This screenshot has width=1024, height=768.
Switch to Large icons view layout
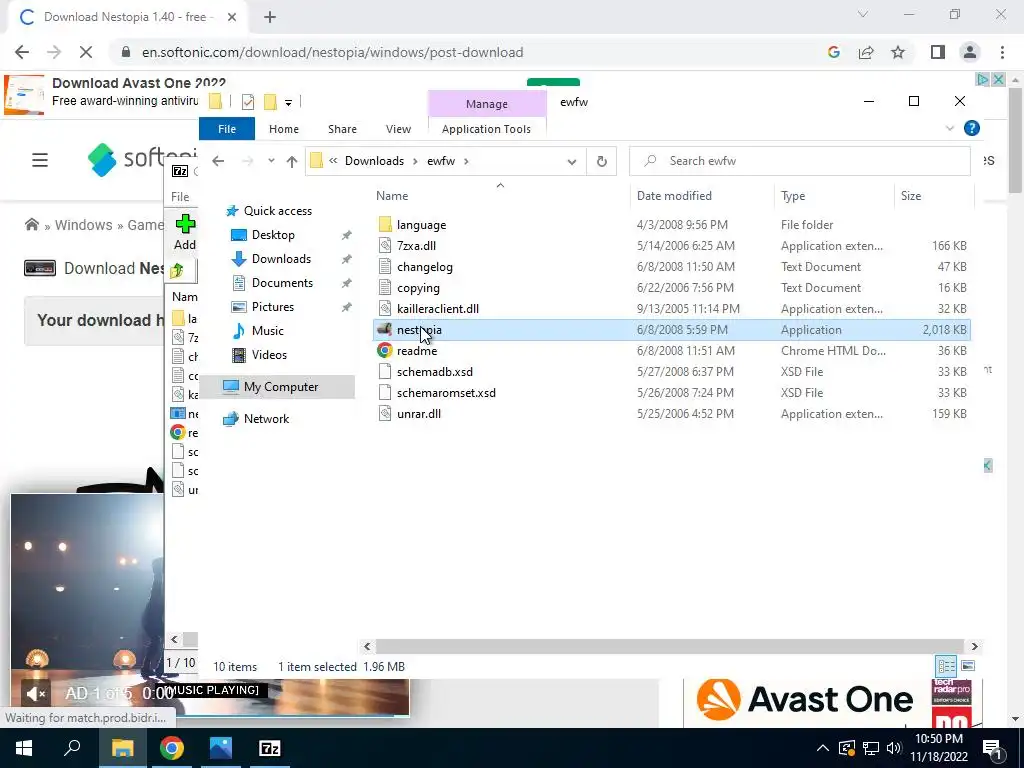coord(968,665)
